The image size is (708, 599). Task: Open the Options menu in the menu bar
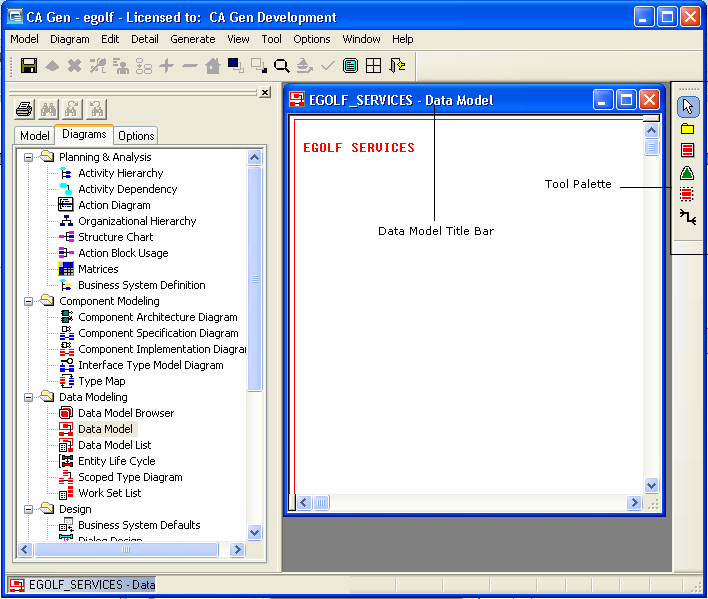pyautogui.click(x=312, y=39)
